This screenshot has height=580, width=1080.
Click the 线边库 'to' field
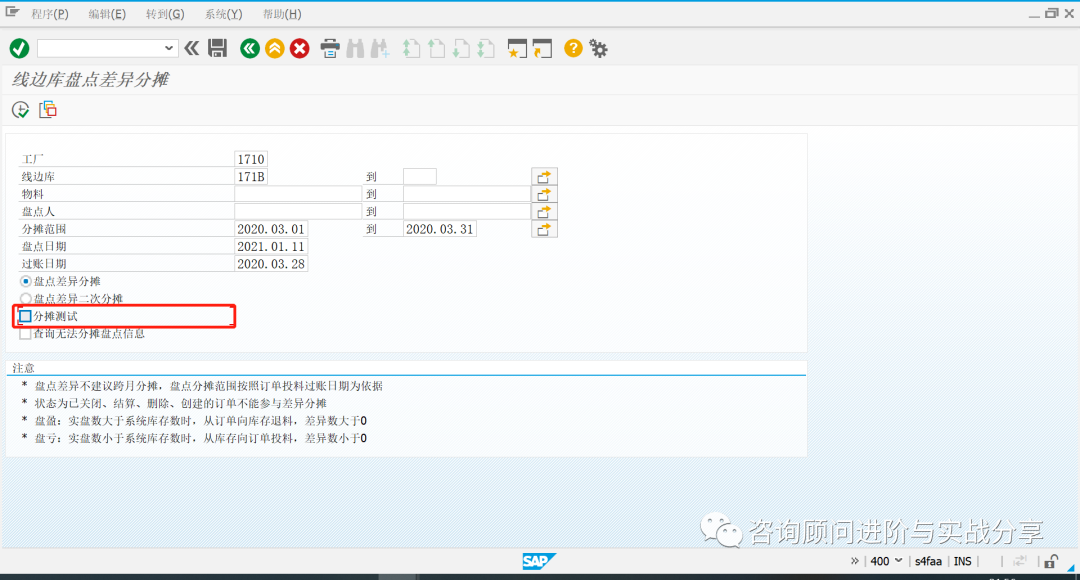coord(419,176)
